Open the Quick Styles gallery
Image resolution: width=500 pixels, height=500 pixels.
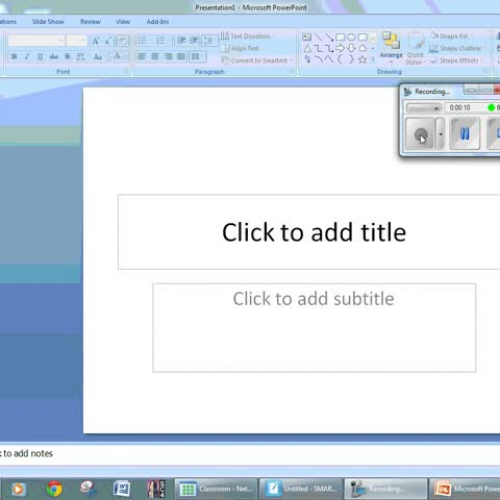(x=415, y=48)
